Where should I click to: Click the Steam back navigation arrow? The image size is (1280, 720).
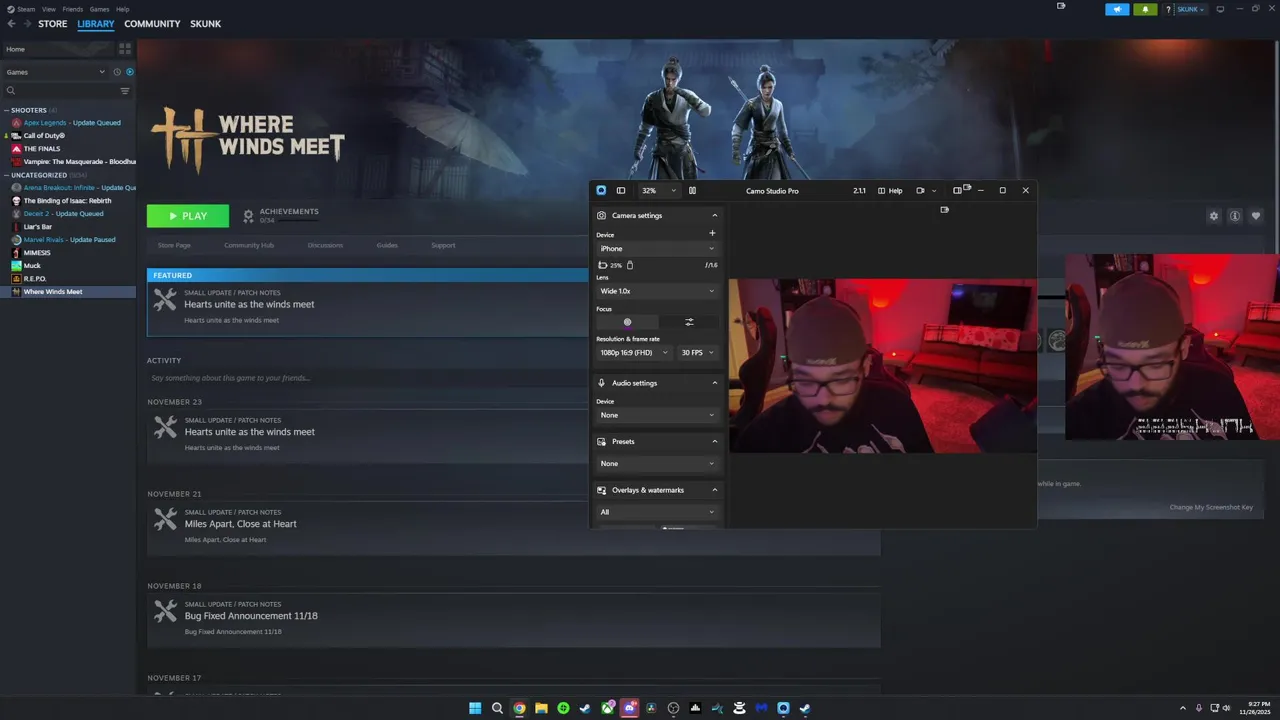tap(12, 24)
